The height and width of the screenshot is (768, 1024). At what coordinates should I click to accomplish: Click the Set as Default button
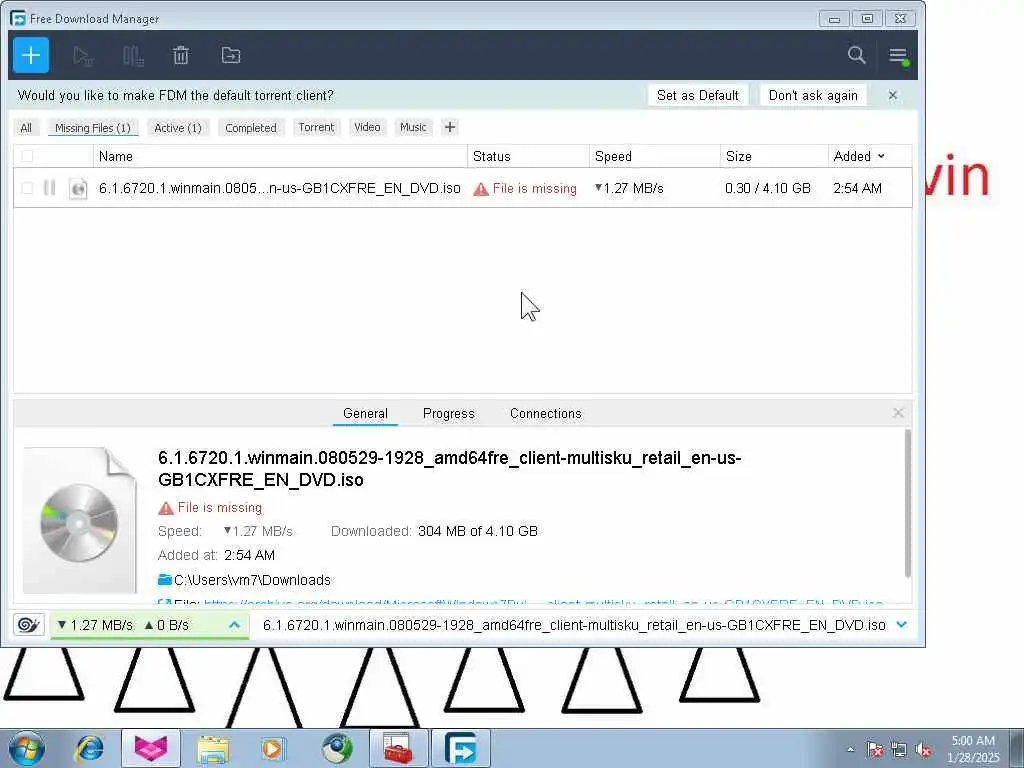pyautogui.click(x=697, y=95)
